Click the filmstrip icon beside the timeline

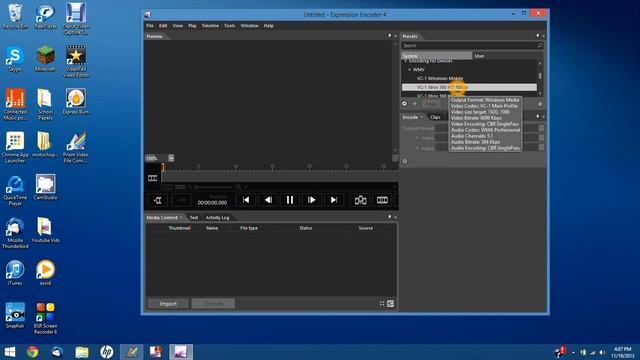pyautogui.click(x=153, y=178)
